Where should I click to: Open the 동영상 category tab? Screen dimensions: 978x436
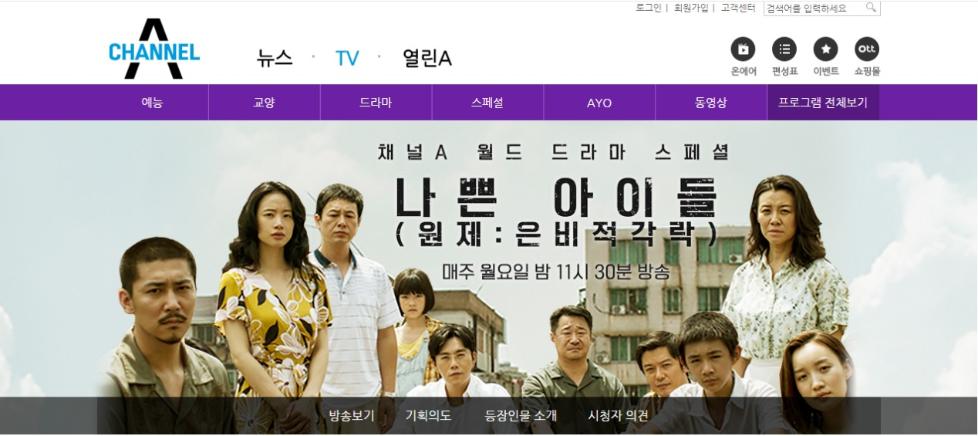pos(711,103)
